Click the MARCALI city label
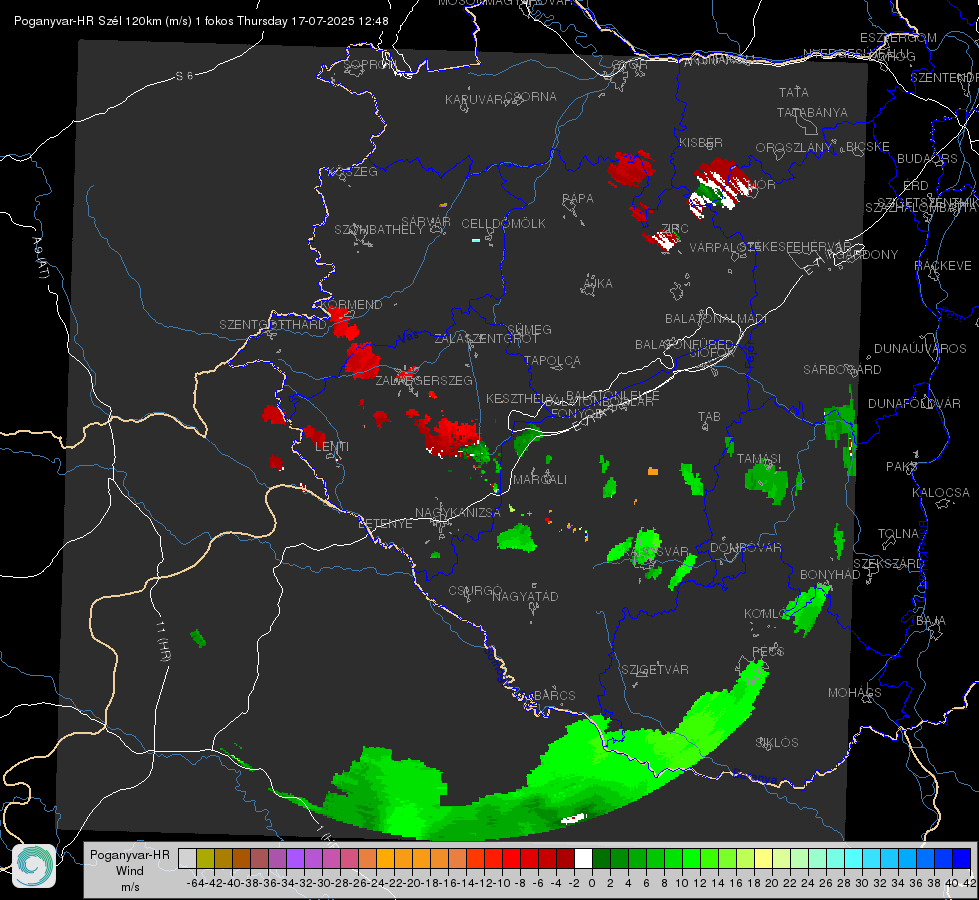The image size is (979, 900). point(539,479)
